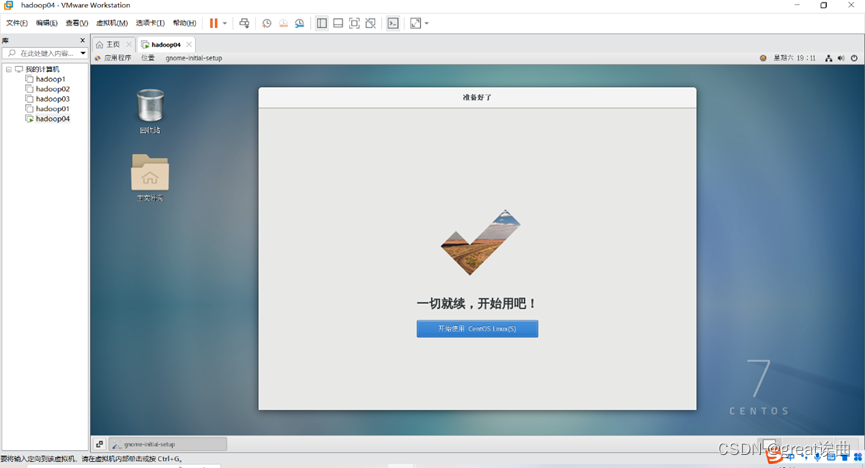Open the library search filter dropdown
865x468 pixels.
click(x=83, y=53)
